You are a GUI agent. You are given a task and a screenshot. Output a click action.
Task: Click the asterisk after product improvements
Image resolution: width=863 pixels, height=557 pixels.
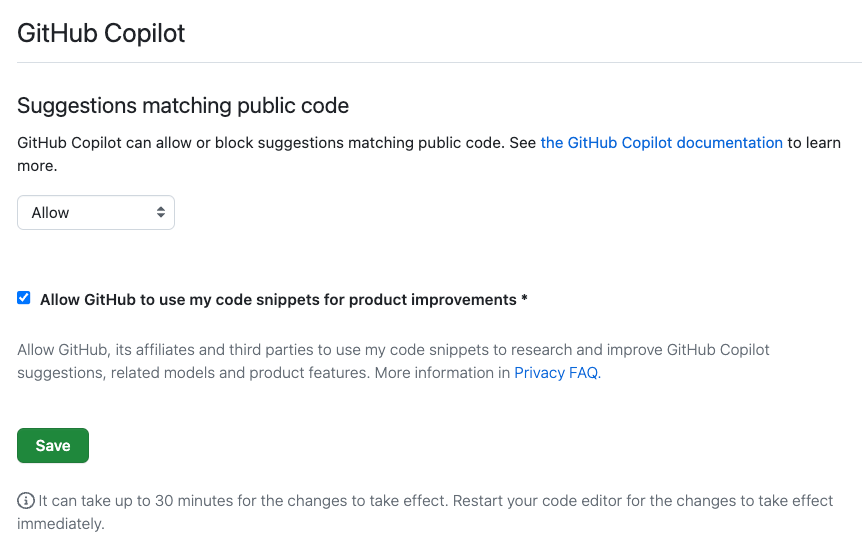coord(525,298)
